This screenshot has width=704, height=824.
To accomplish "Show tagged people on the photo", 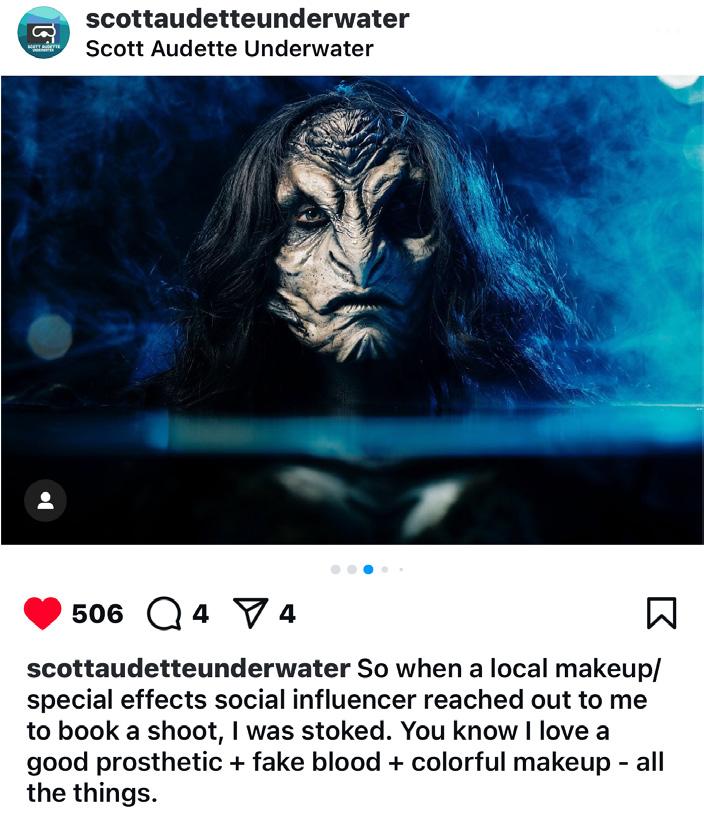I will tap(46, 500).
